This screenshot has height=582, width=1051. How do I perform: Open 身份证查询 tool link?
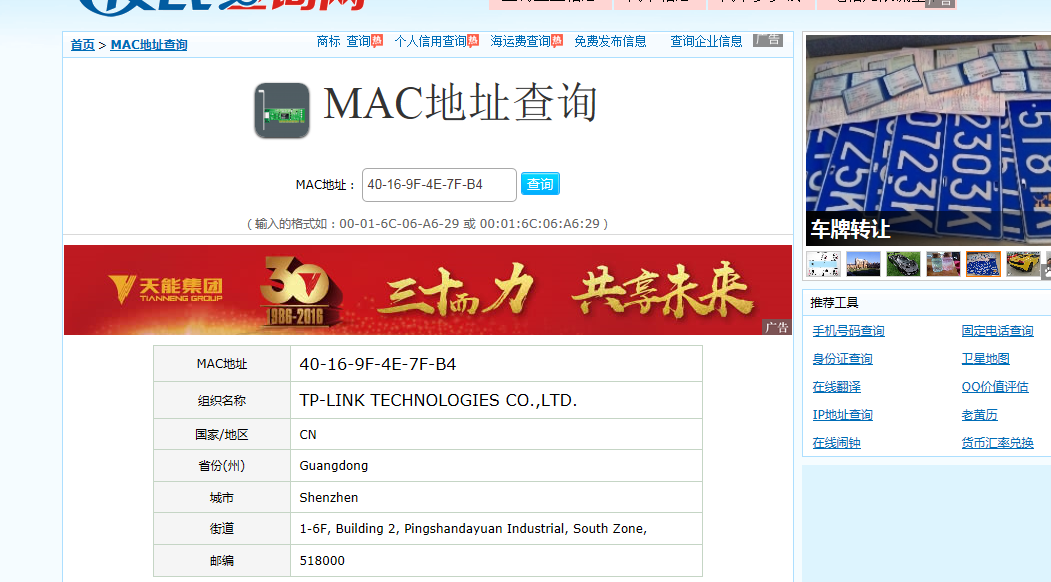(843, 359)
